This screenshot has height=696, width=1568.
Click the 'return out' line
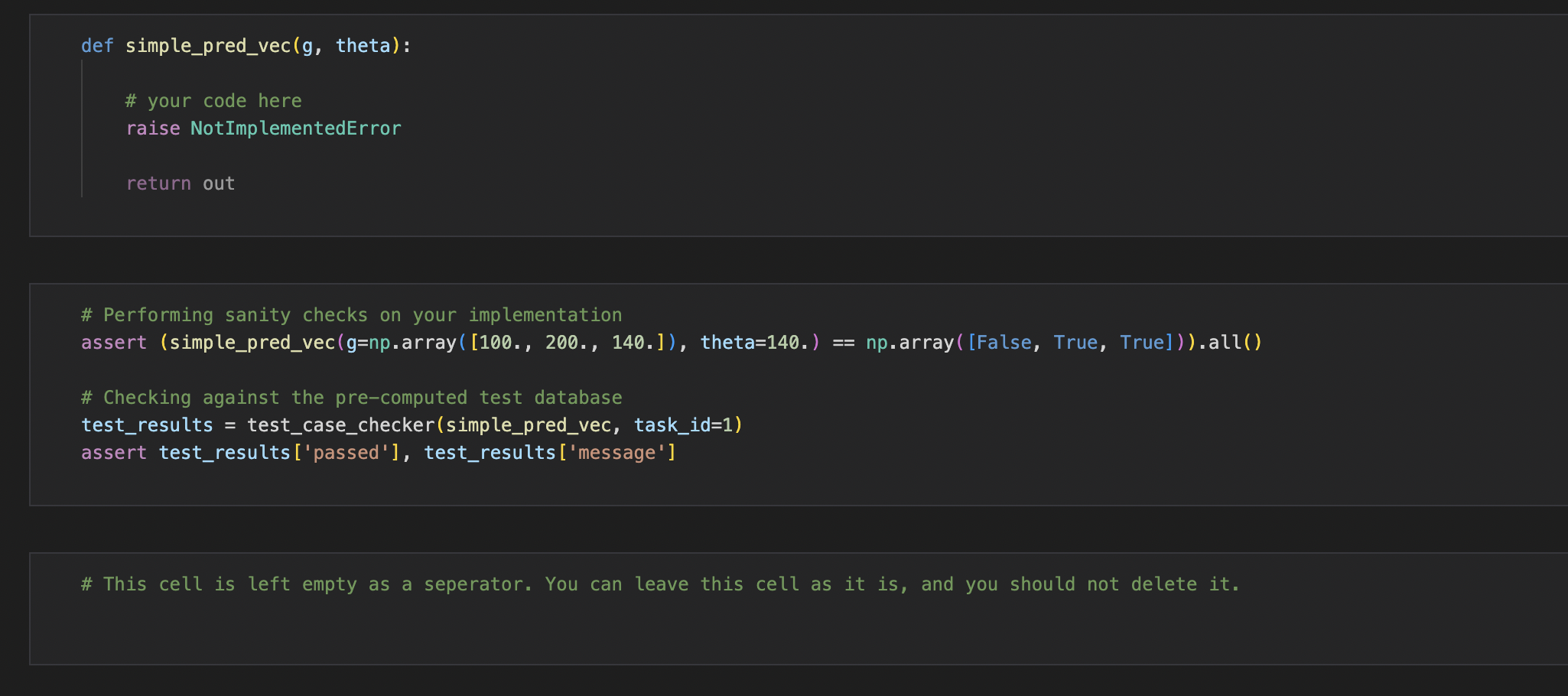pyautogui.click(x=180, y=183)
